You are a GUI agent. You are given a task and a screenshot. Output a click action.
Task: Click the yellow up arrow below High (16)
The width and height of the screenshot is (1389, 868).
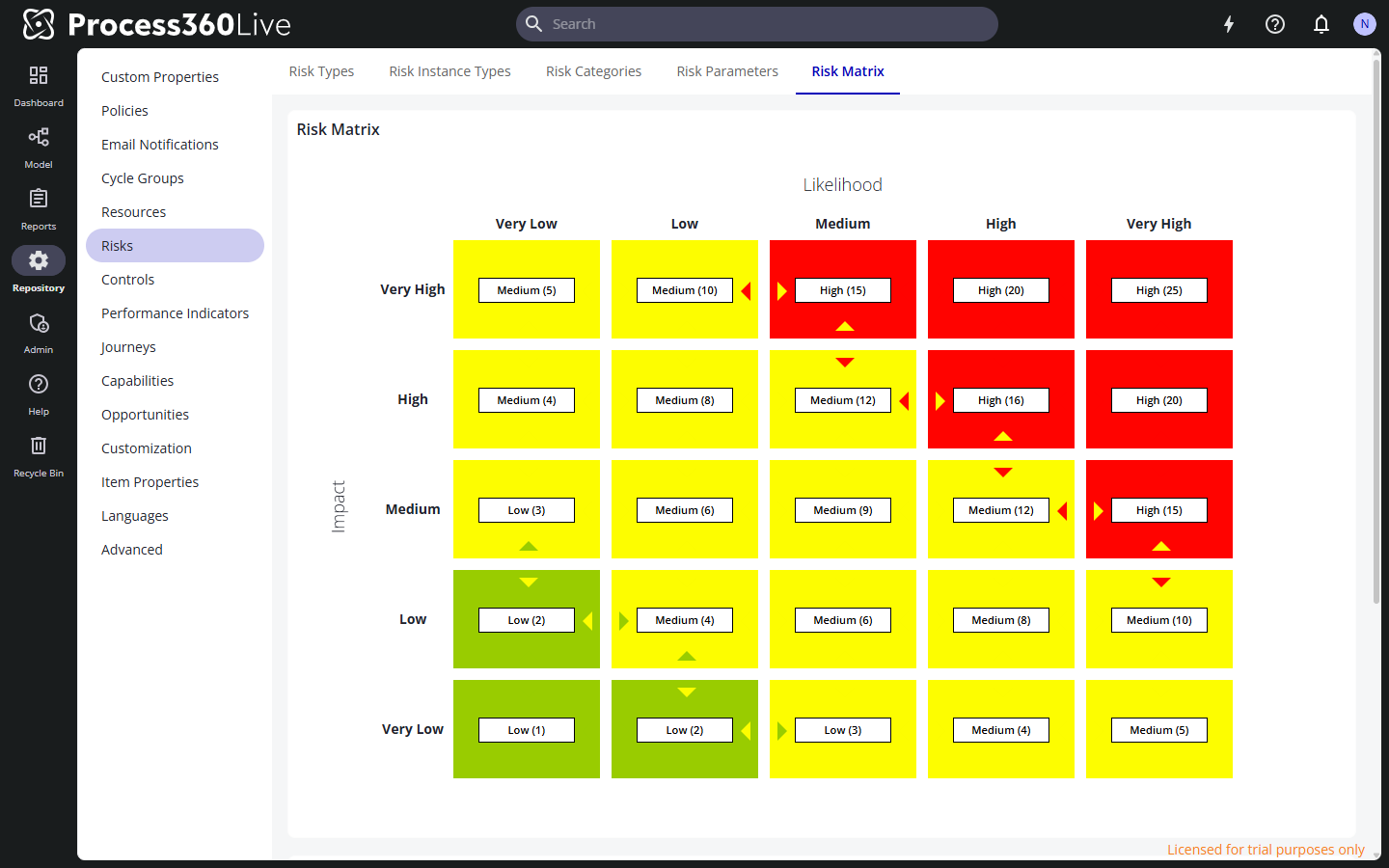tap(1003, 437)
